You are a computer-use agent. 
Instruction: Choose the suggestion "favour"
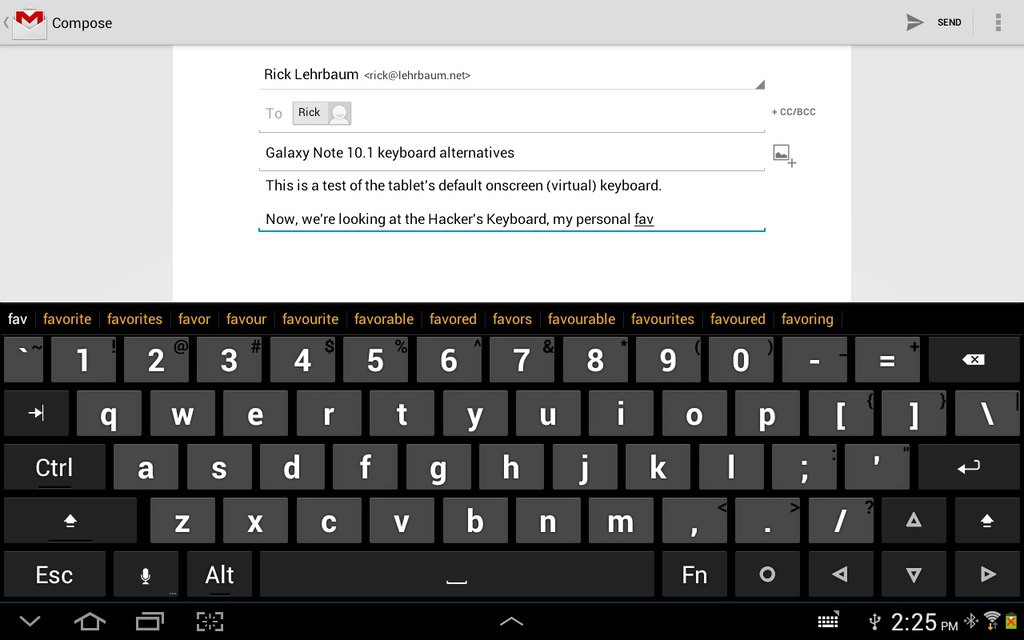[x=246, y=319]
